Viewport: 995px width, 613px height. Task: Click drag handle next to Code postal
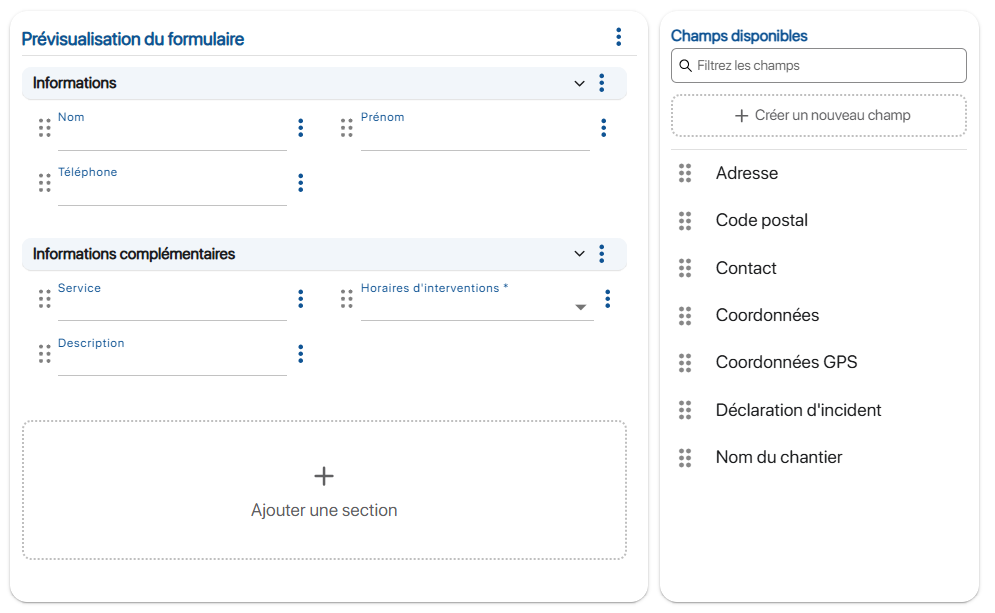click(x=685, y=221)
